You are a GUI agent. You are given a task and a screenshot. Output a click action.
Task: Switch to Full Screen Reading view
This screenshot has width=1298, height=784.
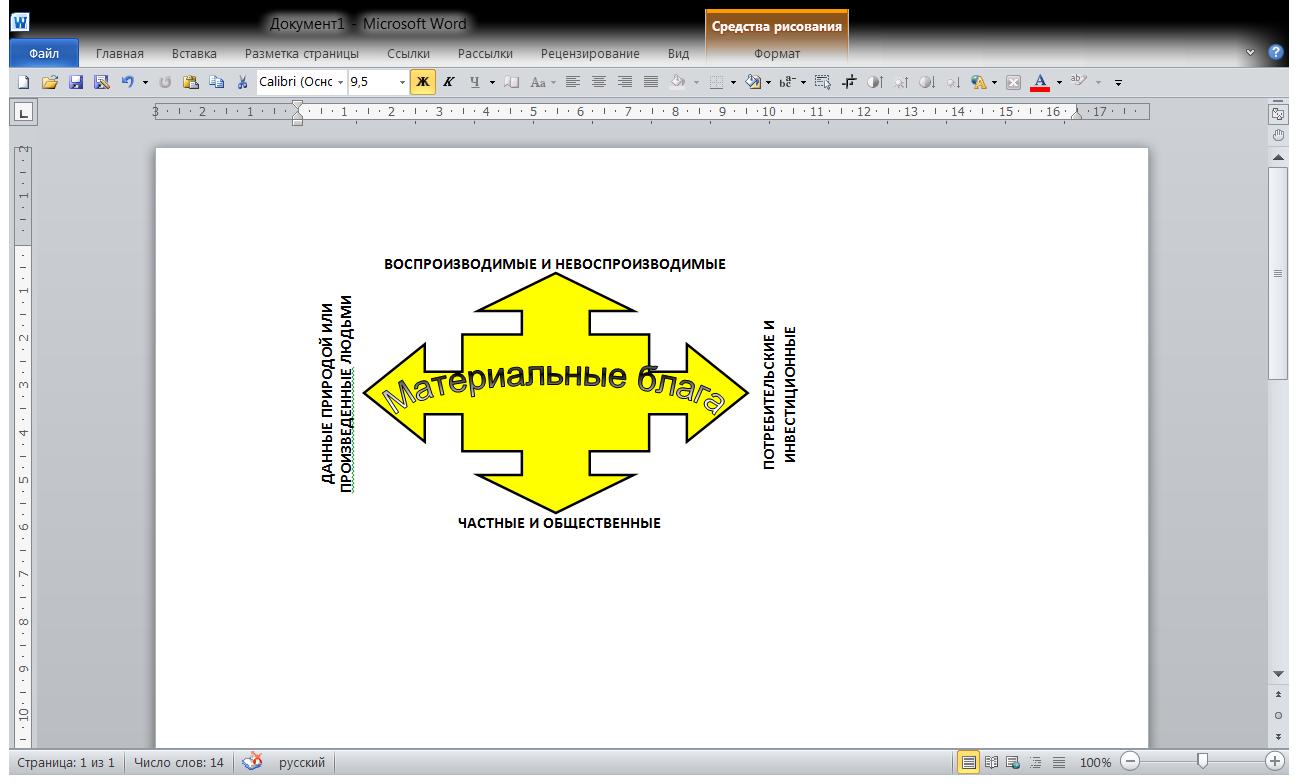point(991,762)
